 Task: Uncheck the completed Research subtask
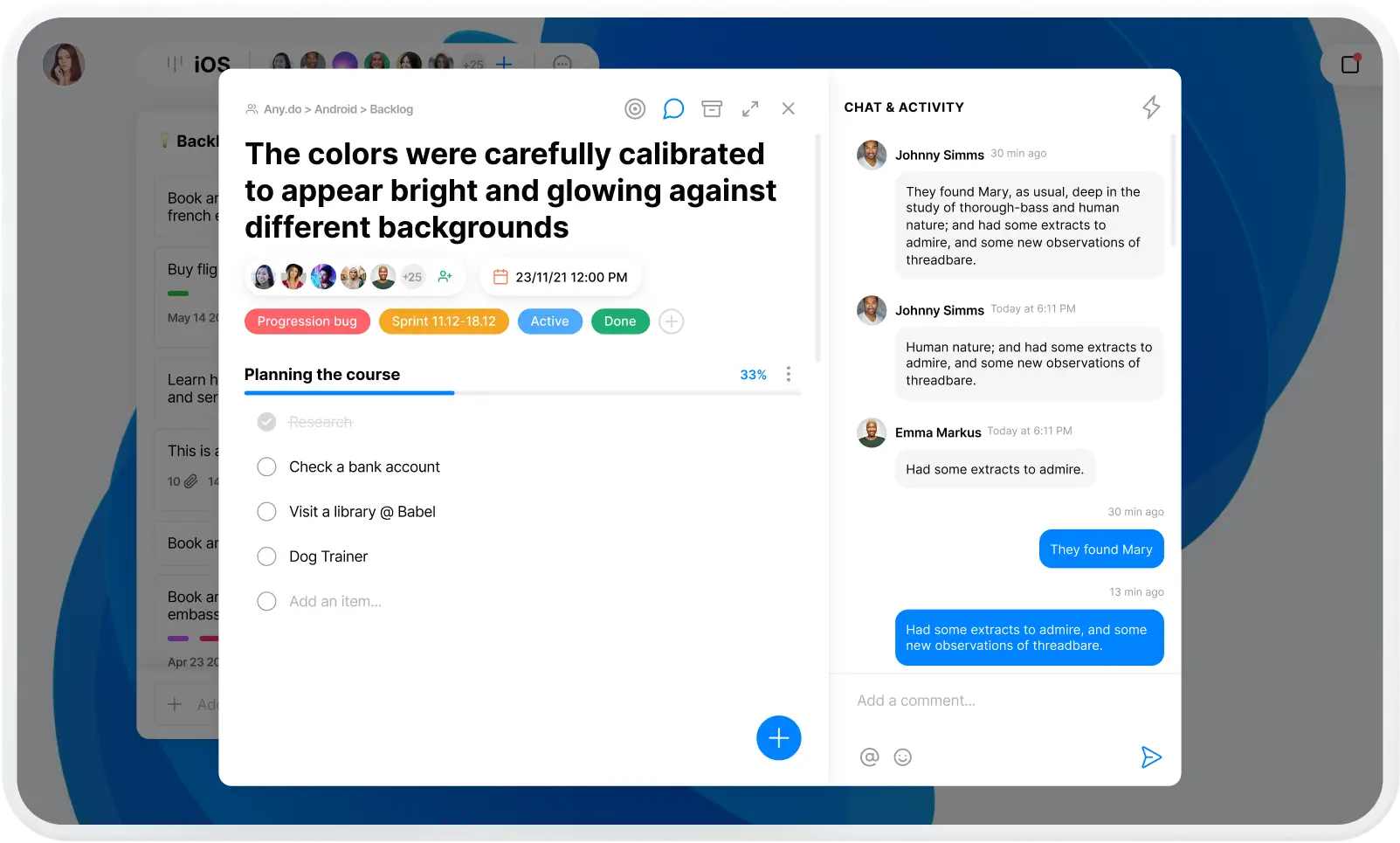[267, 423]
